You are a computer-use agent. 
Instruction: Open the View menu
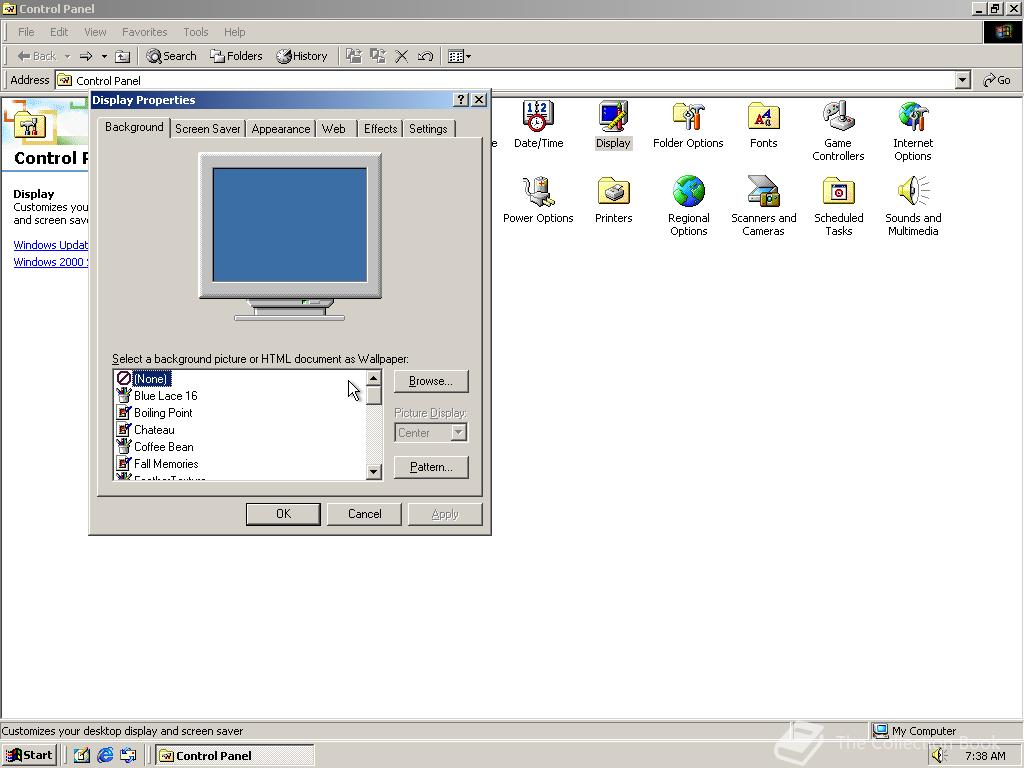[x=95, y=32]
